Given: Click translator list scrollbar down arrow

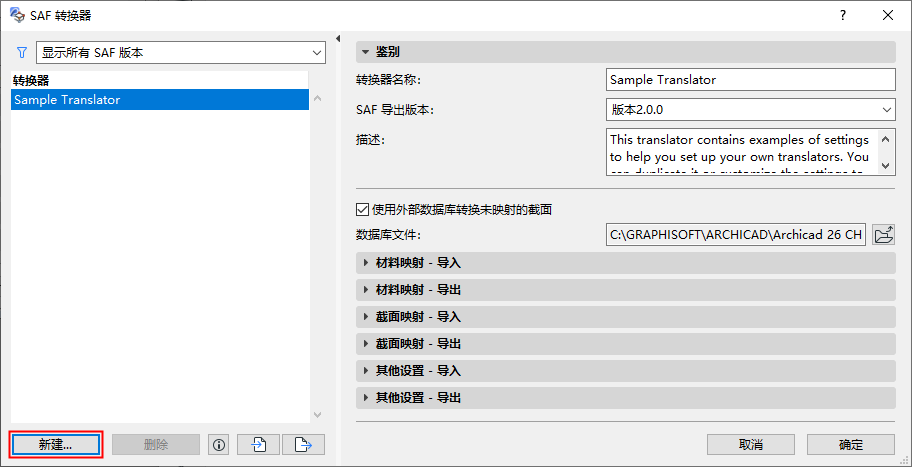Looking at the screenshot, I should pos(318,415).
